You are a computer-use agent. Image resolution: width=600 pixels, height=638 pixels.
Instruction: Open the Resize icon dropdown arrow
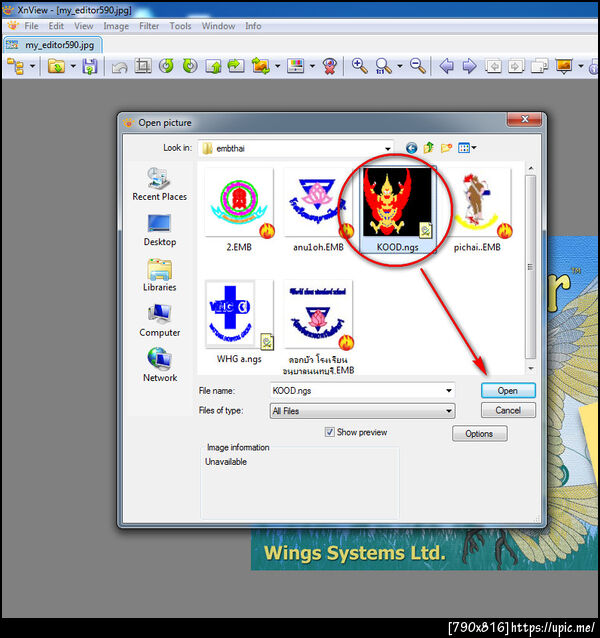pos(277,66)
